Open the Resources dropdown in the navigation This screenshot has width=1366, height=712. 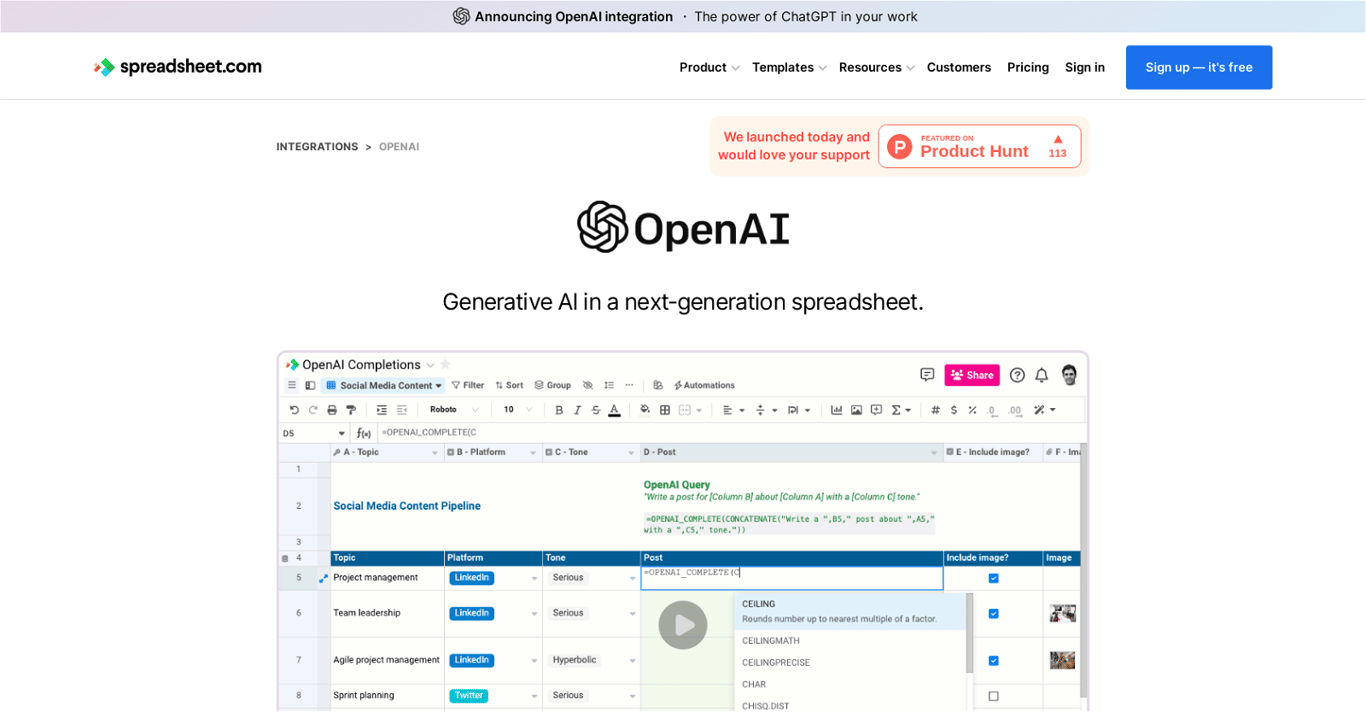tap(876, 67)
